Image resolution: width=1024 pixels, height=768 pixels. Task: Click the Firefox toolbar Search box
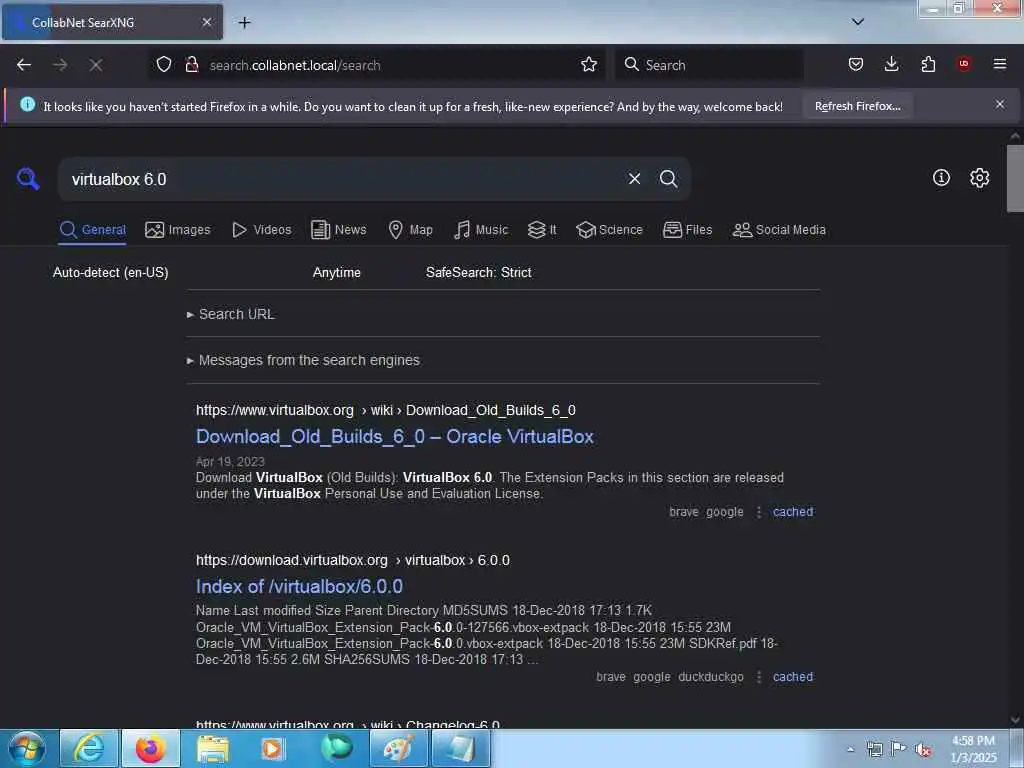[x=710, y=65]
